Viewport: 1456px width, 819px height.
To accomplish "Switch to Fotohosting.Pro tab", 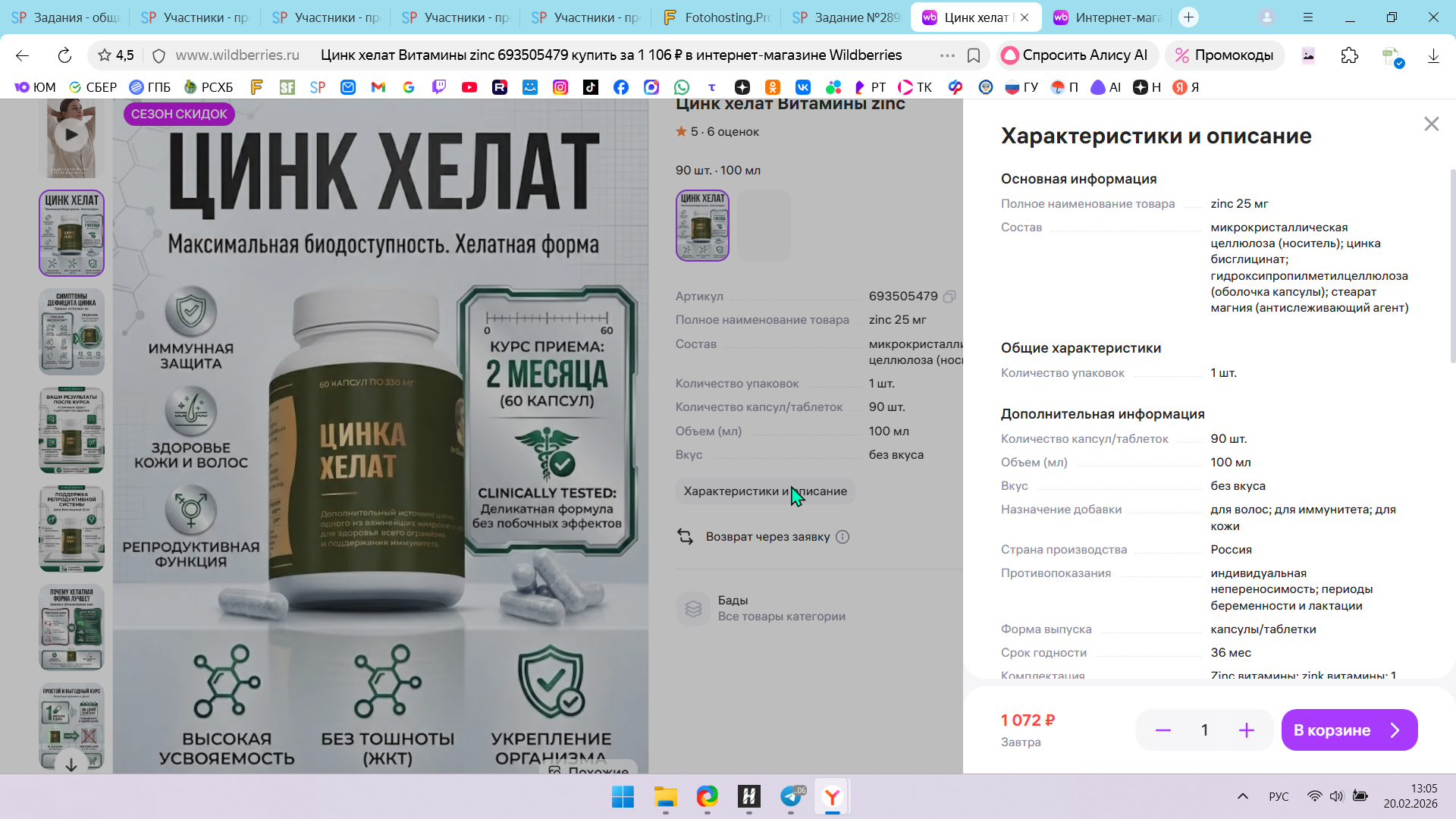I will 717,17.
